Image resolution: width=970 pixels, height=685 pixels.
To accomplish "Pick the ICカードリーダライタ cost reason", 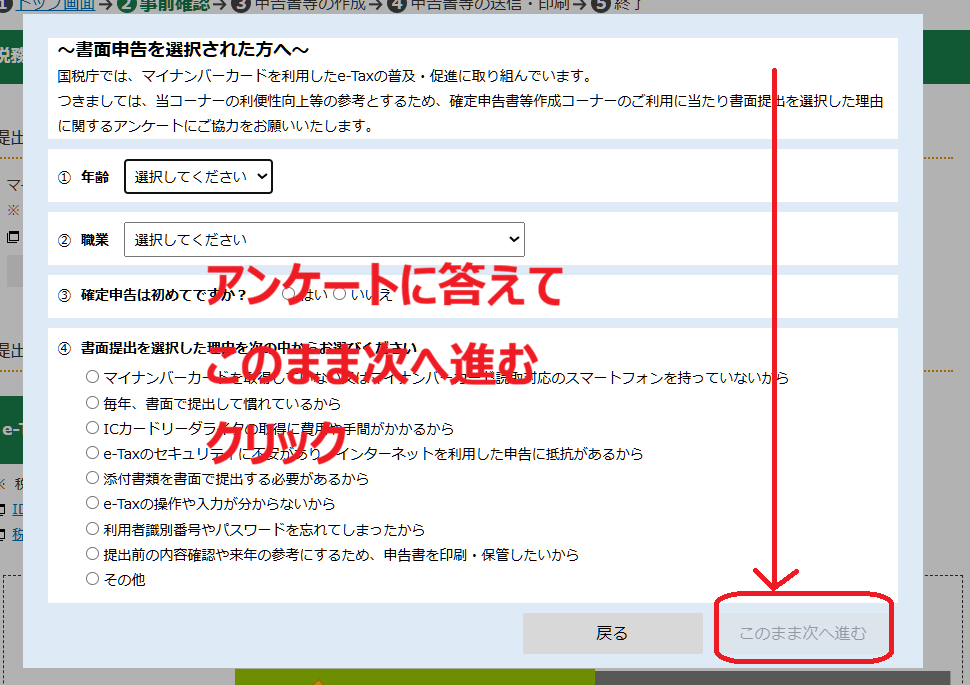I will click(x=93, y=428).
